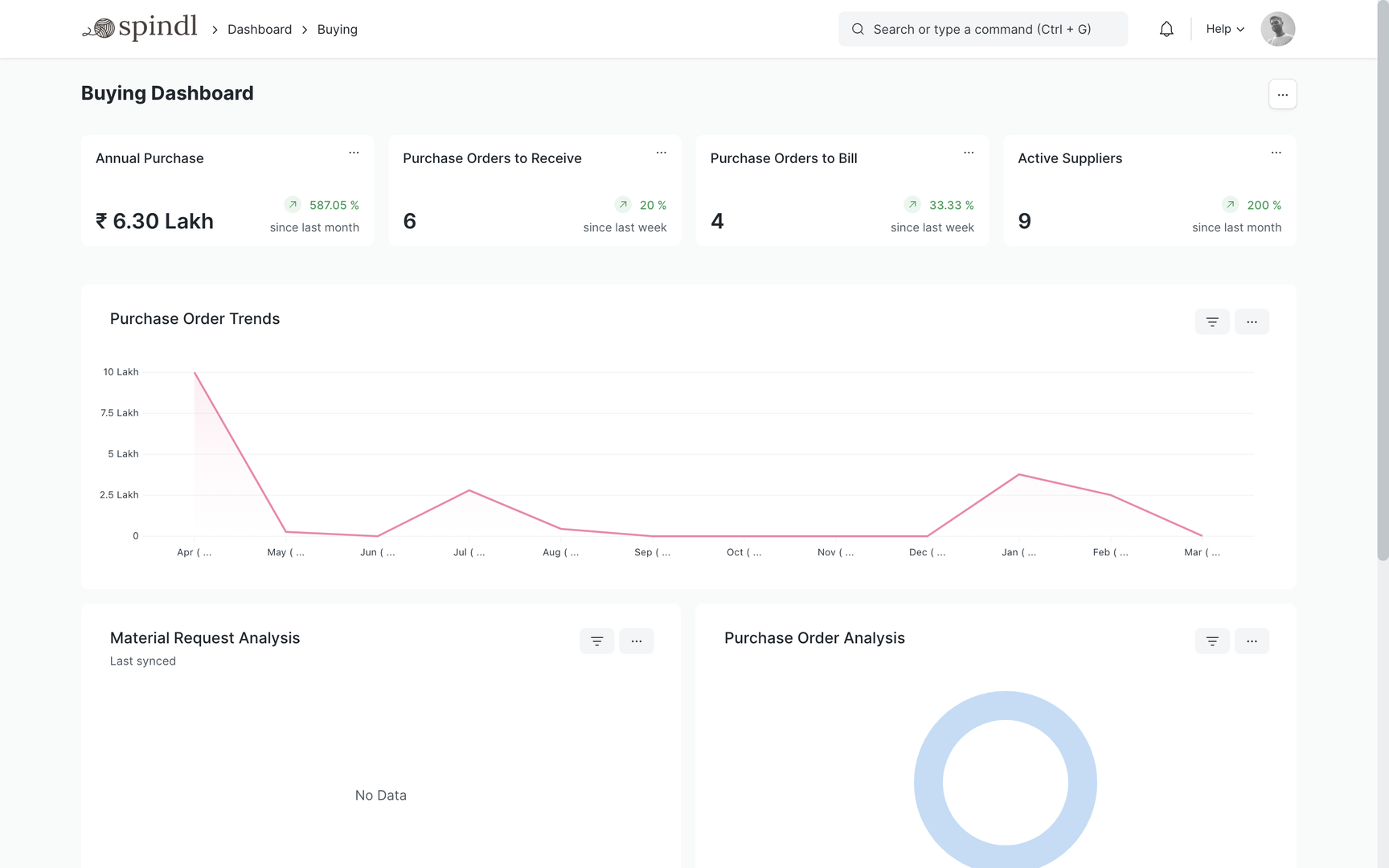The width and height of the screenshot is (1389, 868).
Task: Click the 'Last synced' text
Action: [x=143, y=661]
